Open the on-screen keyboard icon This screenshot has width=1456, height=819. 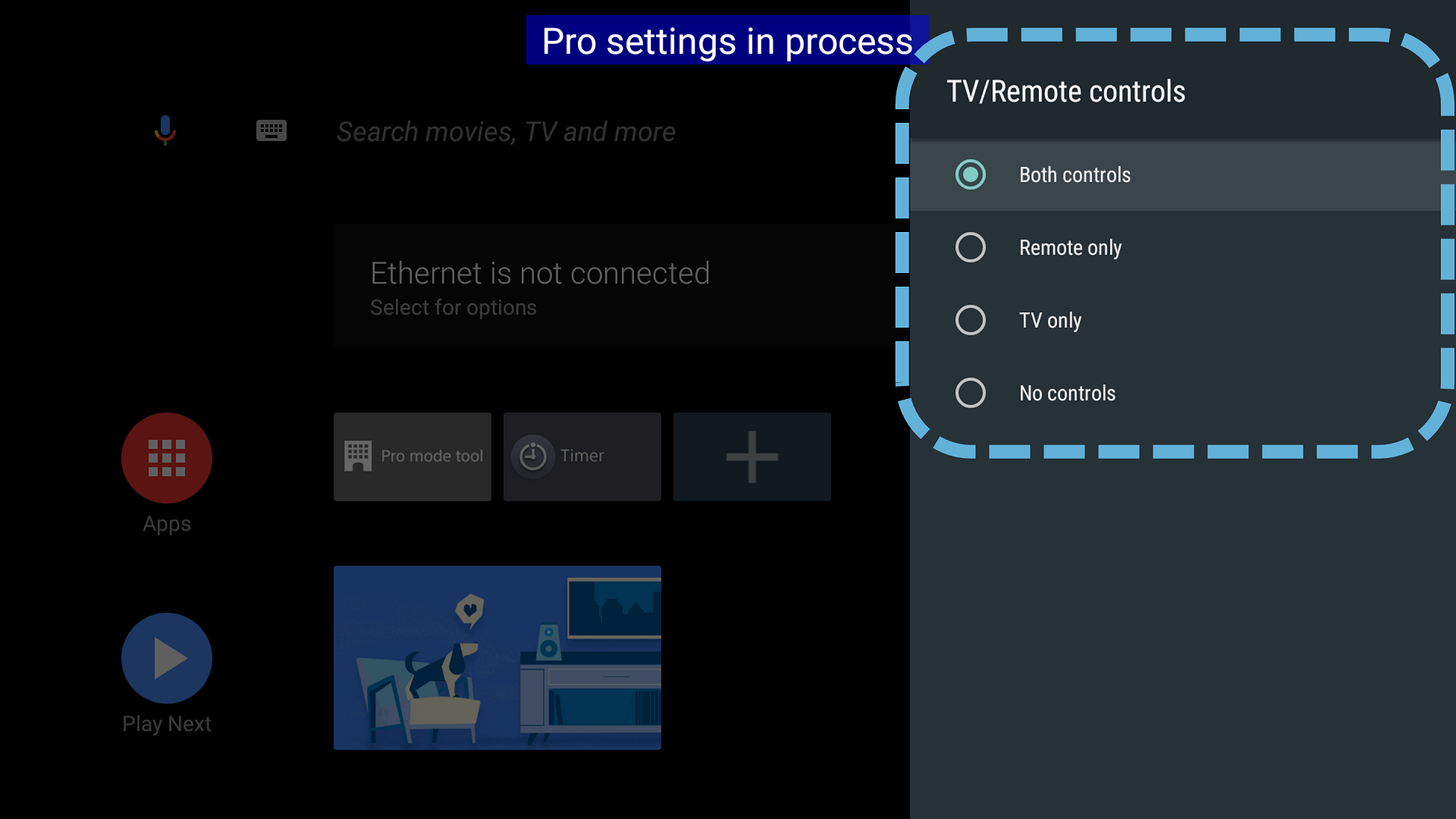point(271,130)
